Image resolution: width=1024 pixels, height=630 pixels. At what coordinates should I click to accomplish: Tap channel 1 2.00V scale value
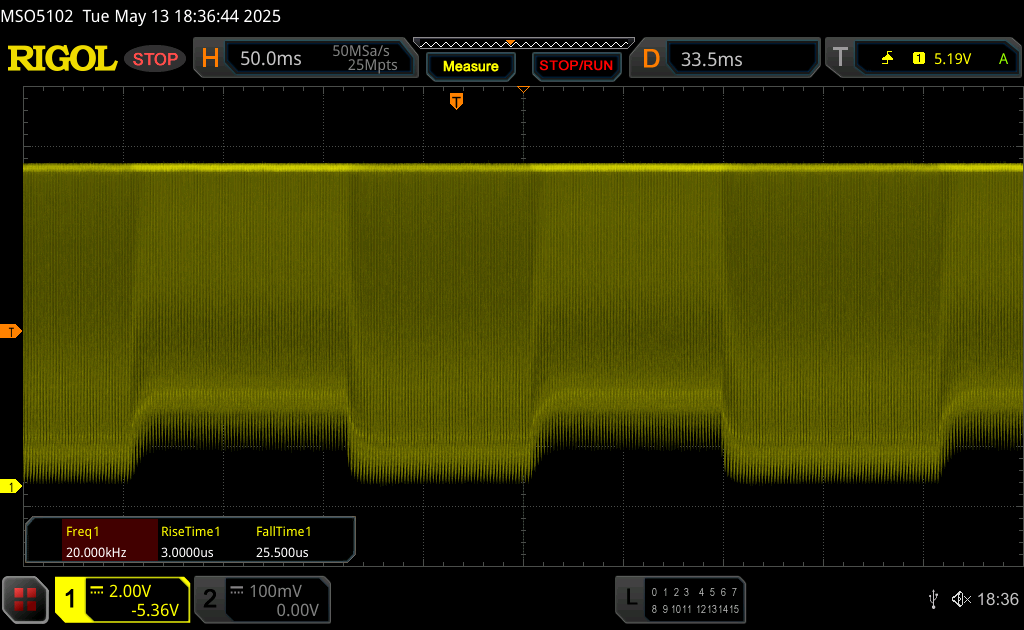point(129,591)
